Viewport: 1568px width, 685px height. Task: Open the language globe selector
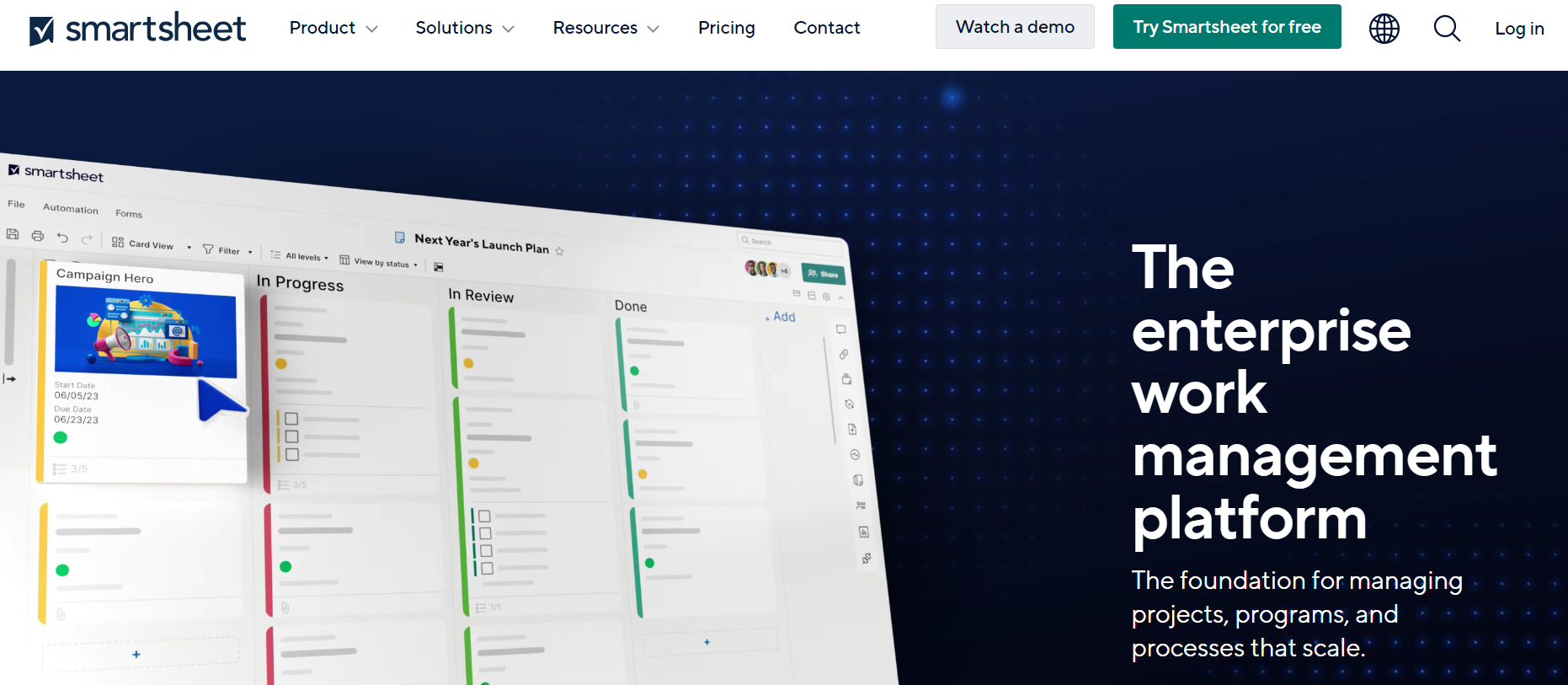pos(1384,29)
